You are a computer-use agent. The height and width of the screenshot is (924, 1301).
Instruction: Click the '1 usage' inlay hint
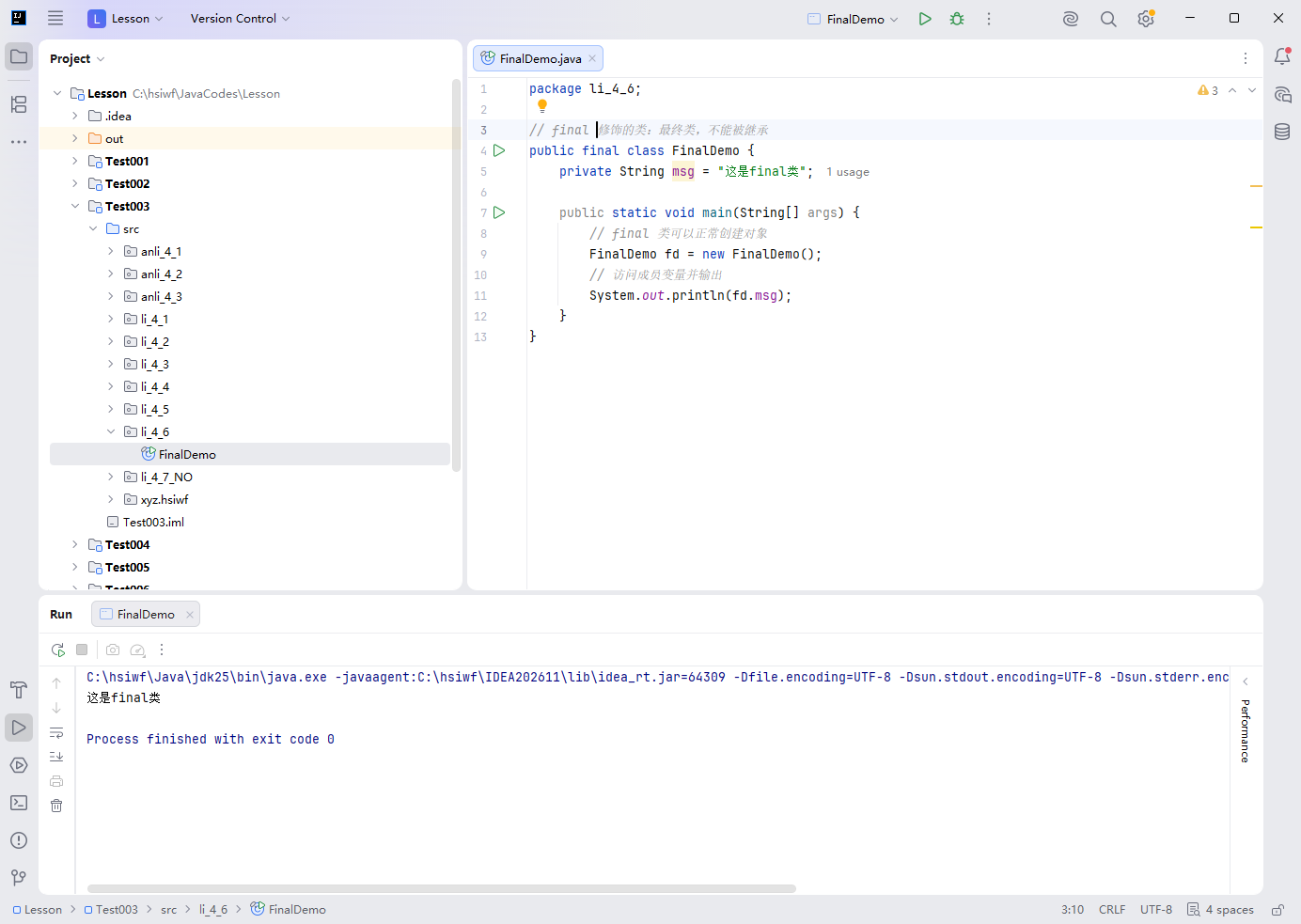click(848, 172)
